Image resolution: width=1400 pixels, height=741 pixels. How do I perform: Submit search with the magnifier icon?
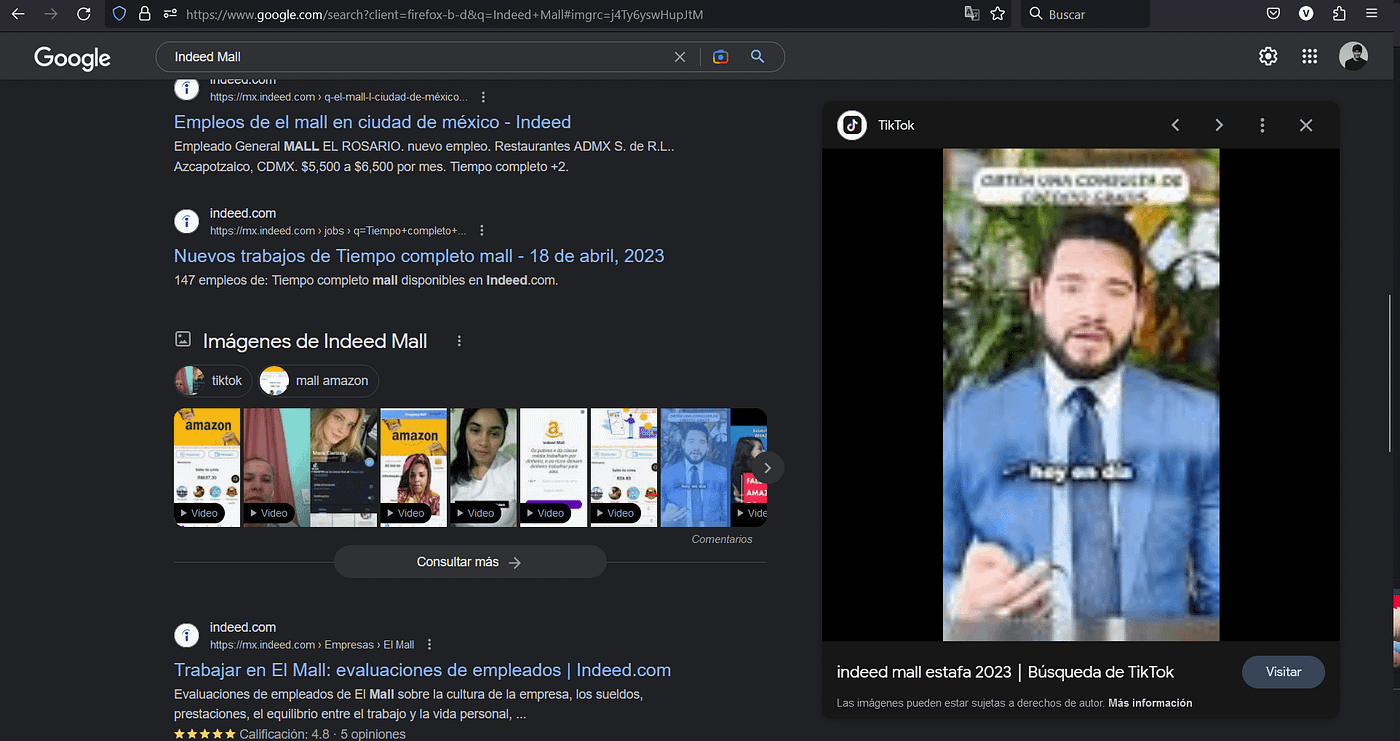point(757,57)
